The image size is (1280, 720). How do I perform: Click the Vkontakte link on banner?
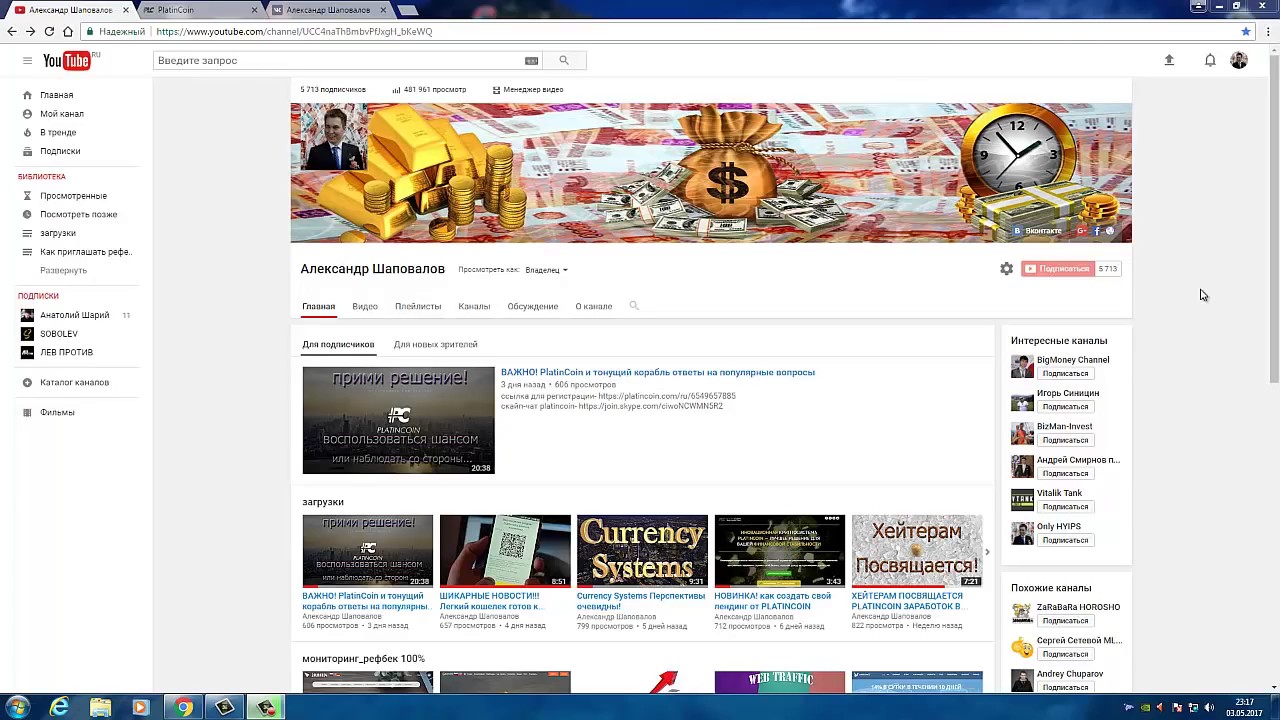[x=1038, y=231]
